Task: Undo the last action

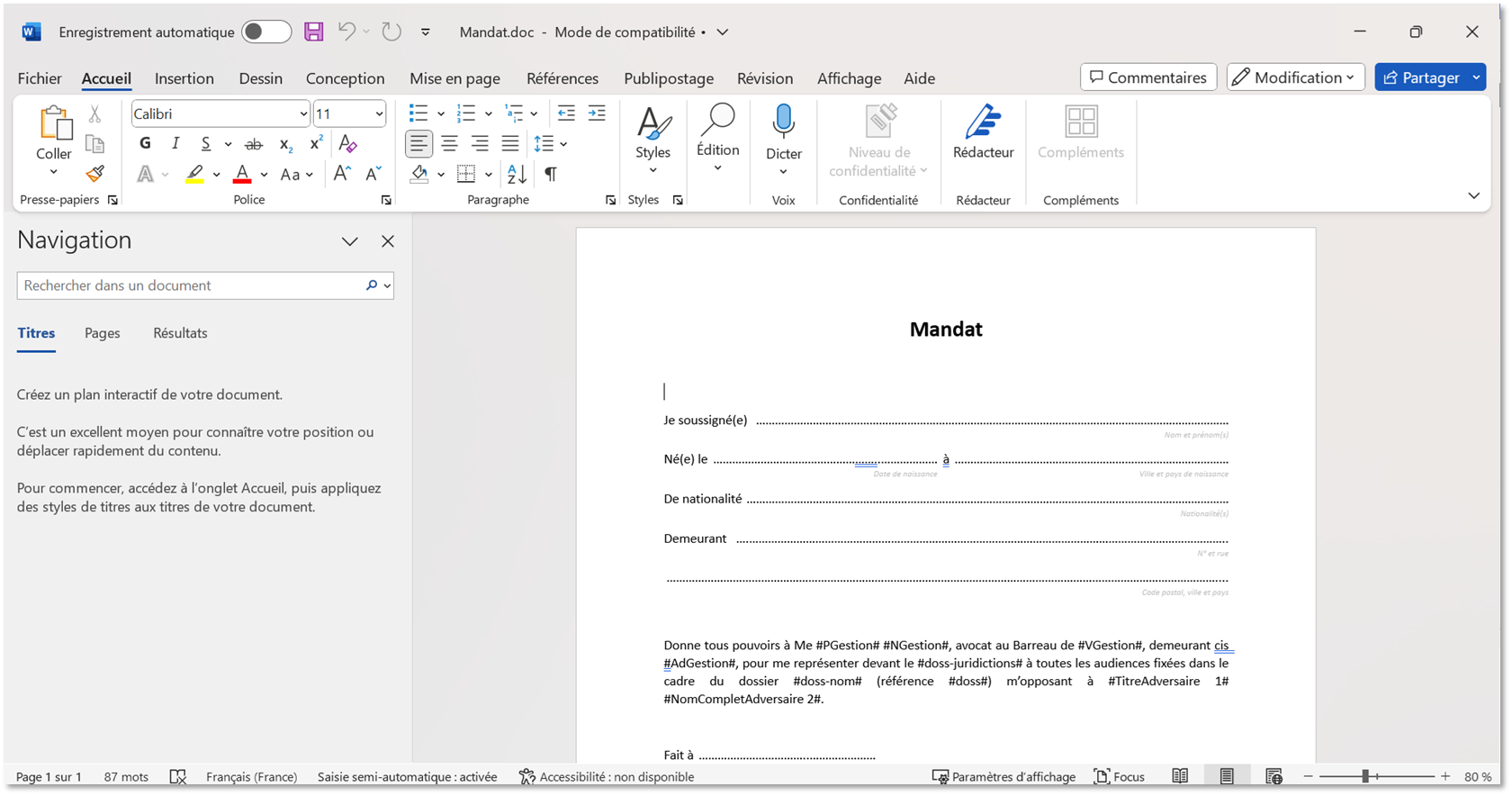Action: [346, 32]
